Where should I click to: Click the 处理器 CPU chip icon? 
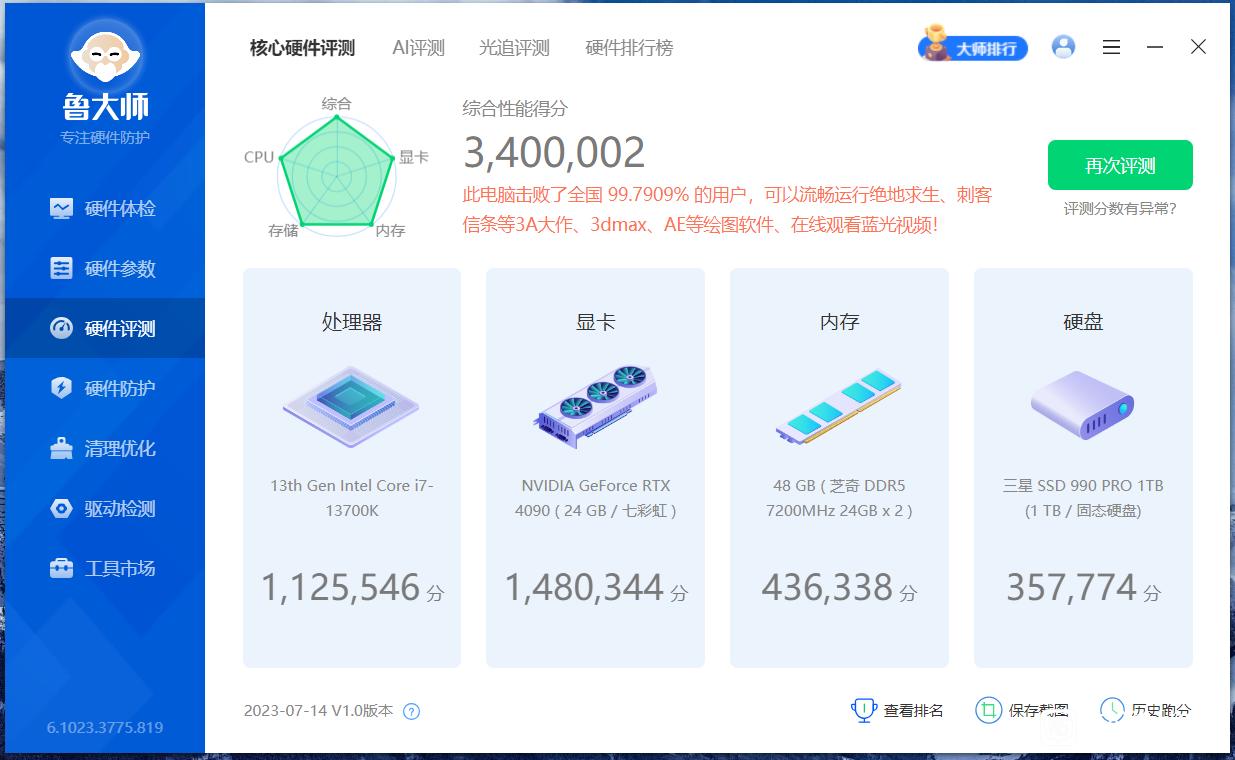(351, 407)
